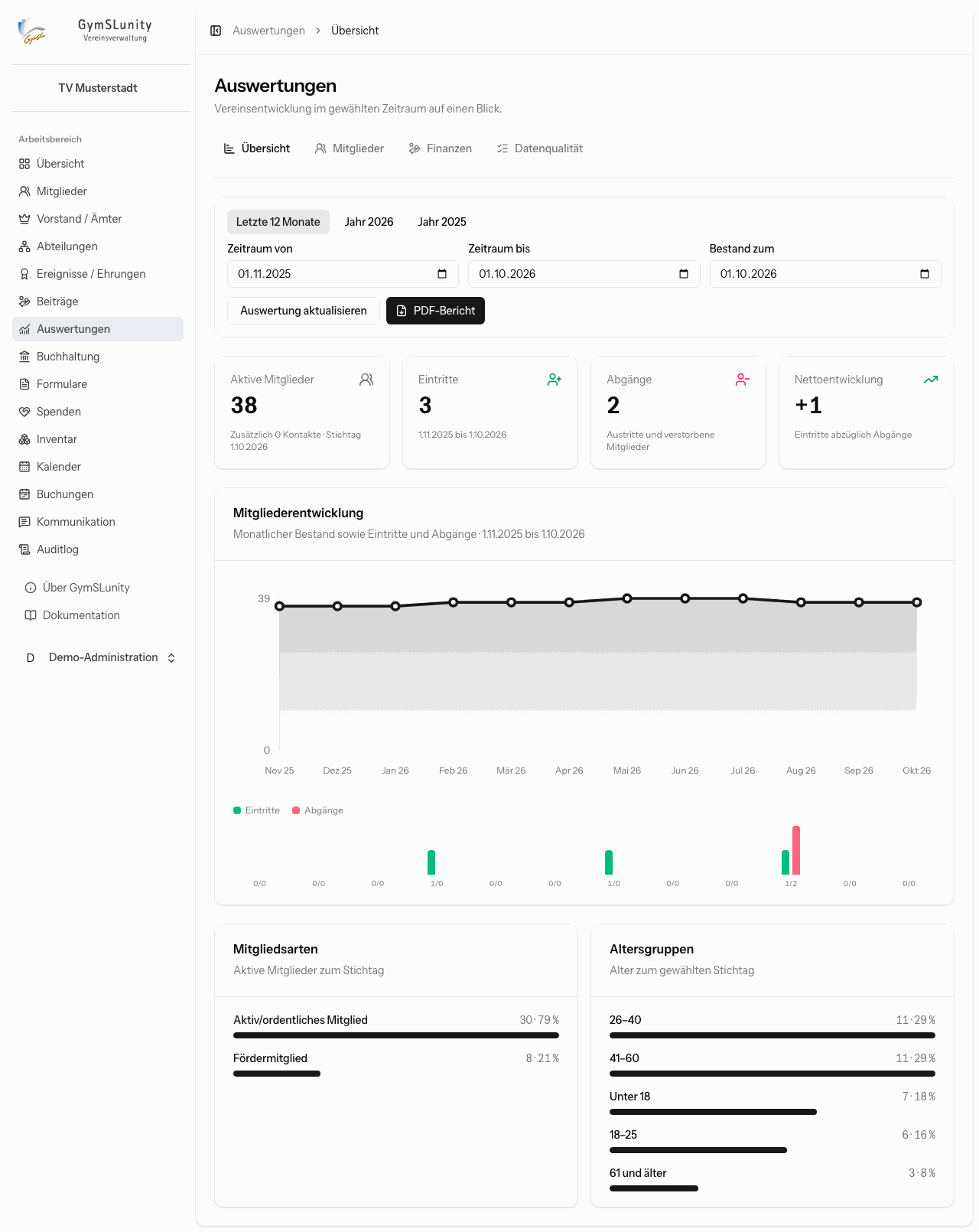This screenshot has width=979, height=1232.
Task: Click the Aug 26 red Abgänge bar
Action: (x=796, y=850)
